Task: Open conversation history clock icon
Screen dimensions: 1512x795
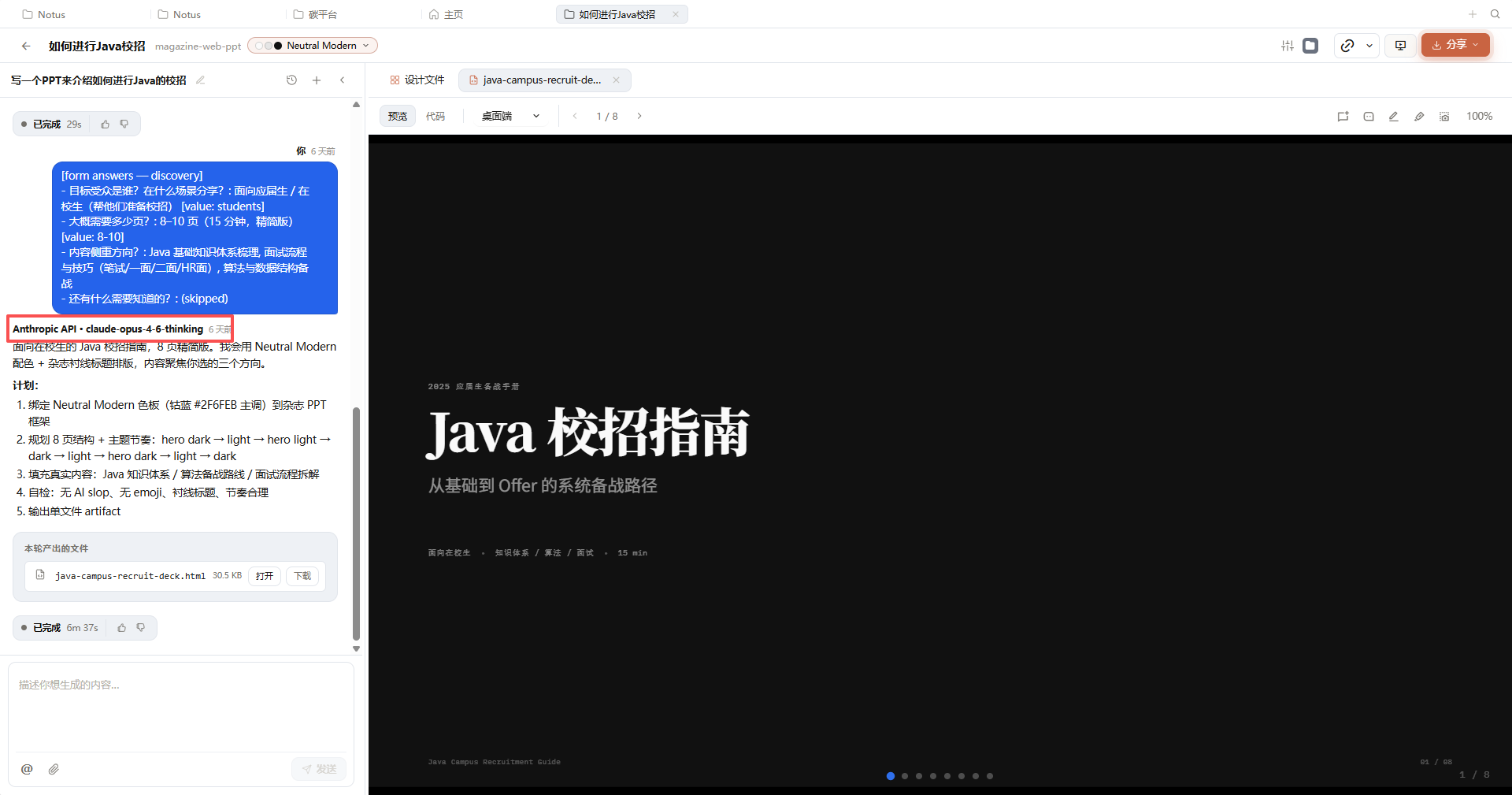Action: [291, 80]
